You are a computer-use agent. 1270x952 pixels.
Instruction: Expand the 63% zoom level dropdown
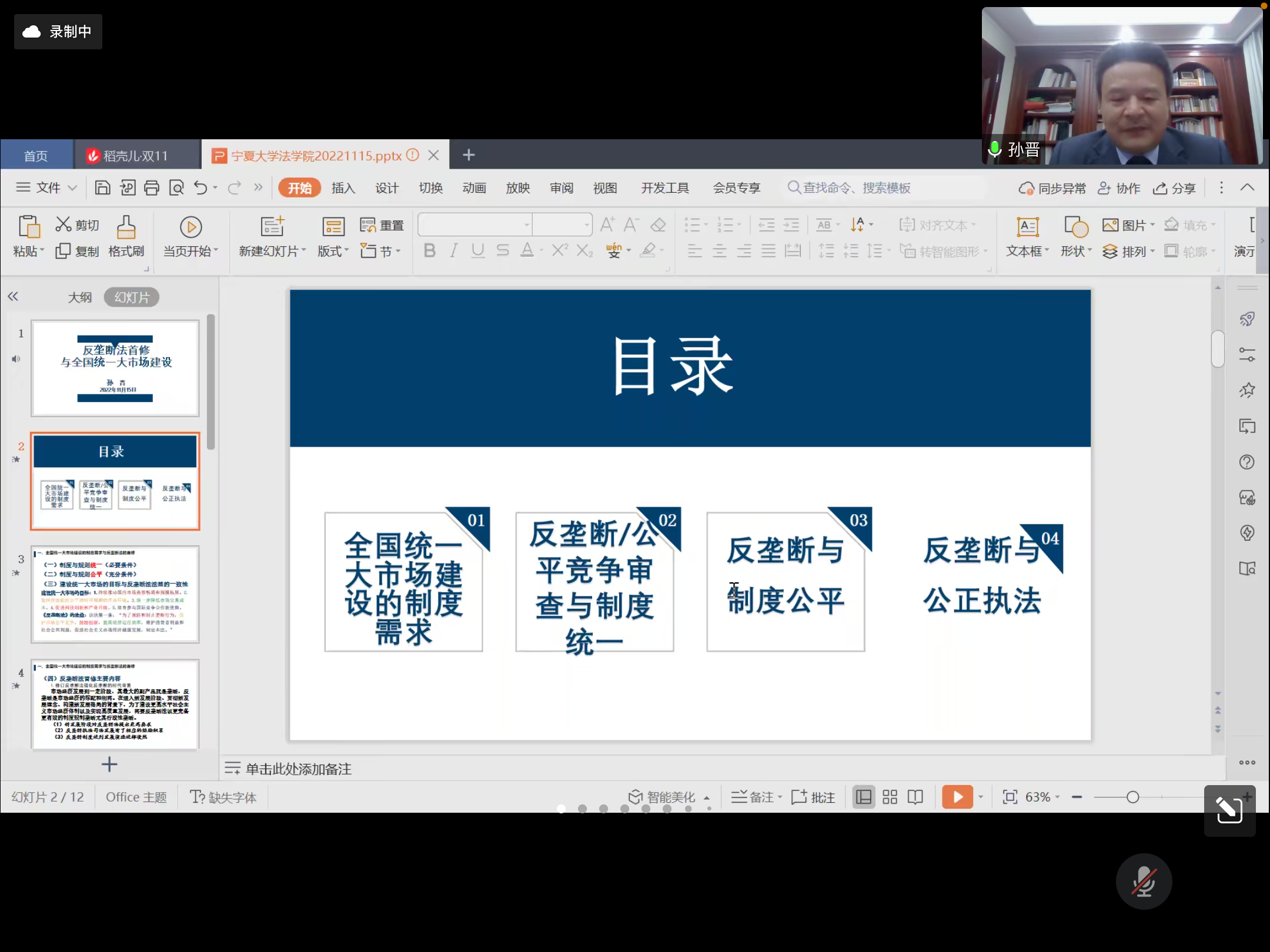coord(1042,797)
